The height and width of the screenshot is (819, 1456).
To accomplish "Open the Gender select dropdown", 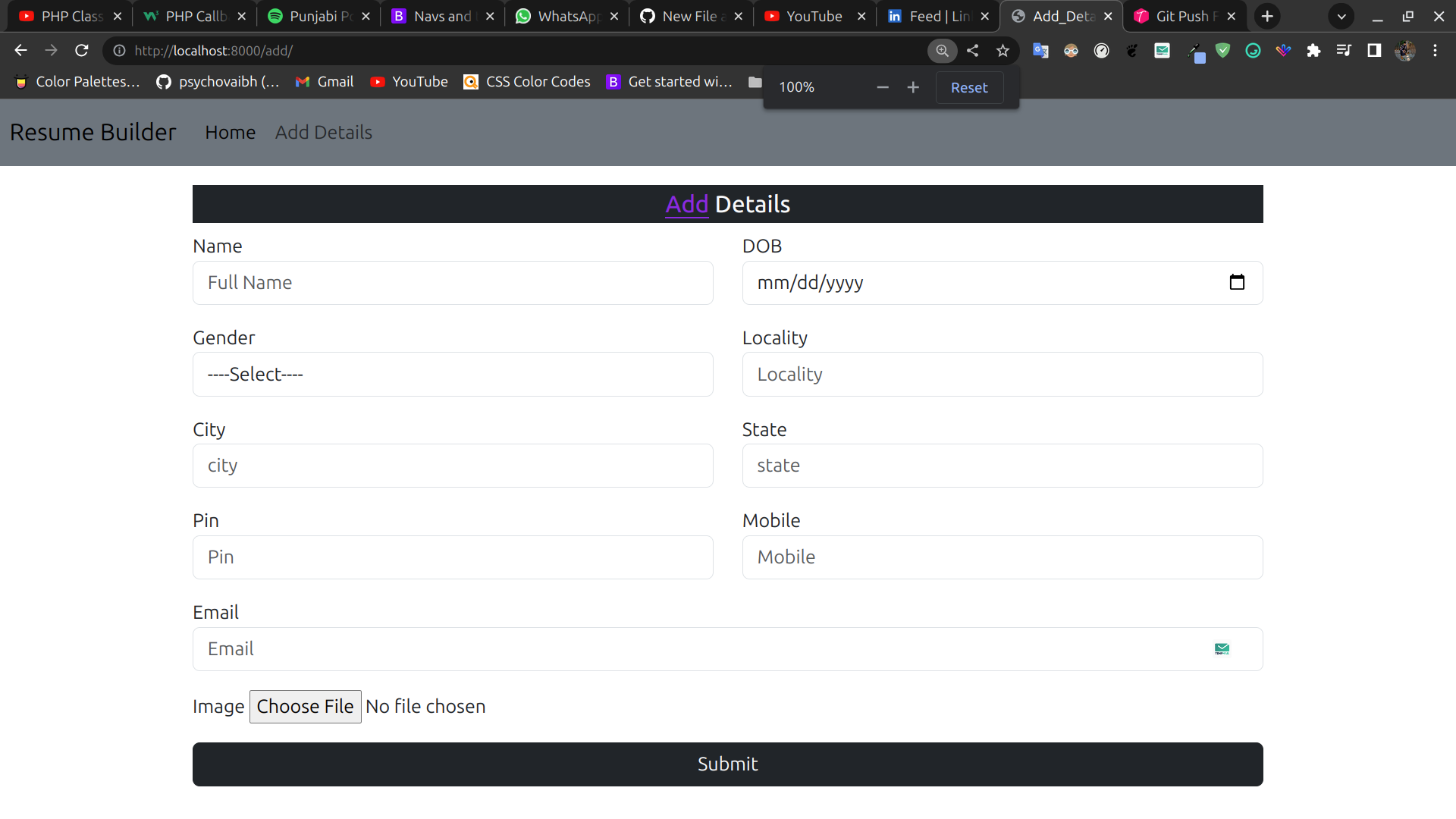I will click(452, 374).
